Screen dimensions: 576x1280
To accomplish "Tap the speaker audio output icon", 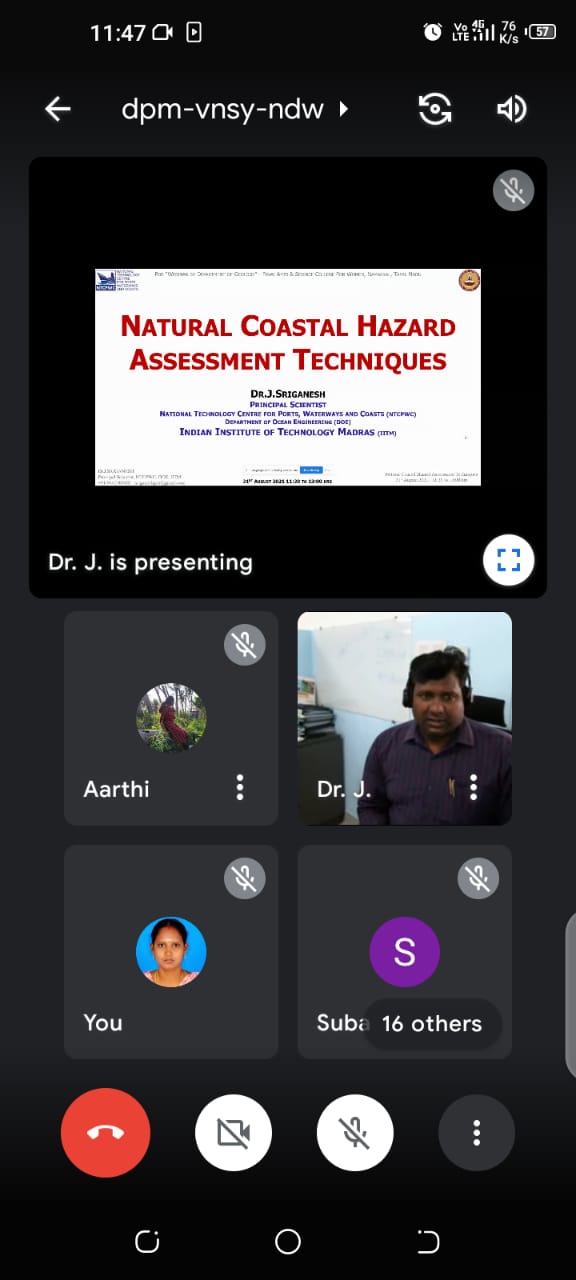I will (x=511, y=109).
